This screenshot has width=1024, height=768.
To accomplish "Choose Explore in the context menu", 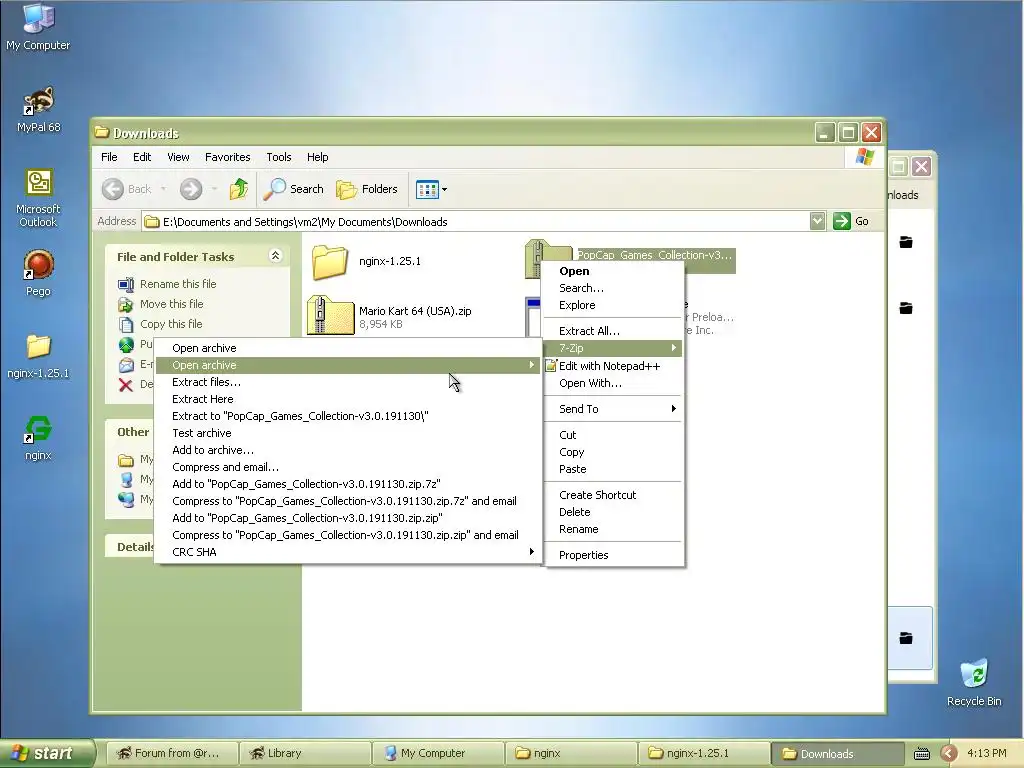I will [x=613, y=305].
